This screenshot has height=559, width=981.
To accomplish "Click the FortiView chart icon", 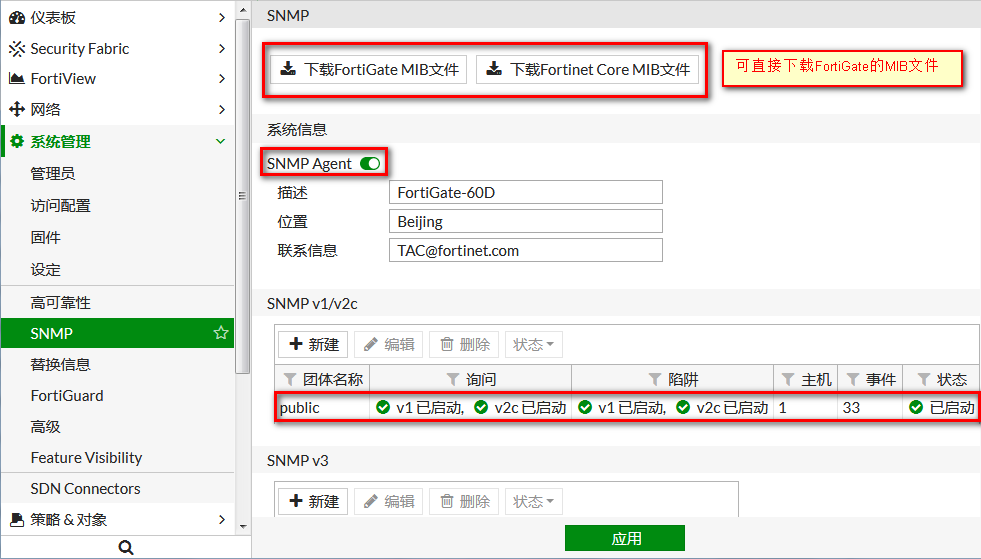I will click(x=17, y=78).
